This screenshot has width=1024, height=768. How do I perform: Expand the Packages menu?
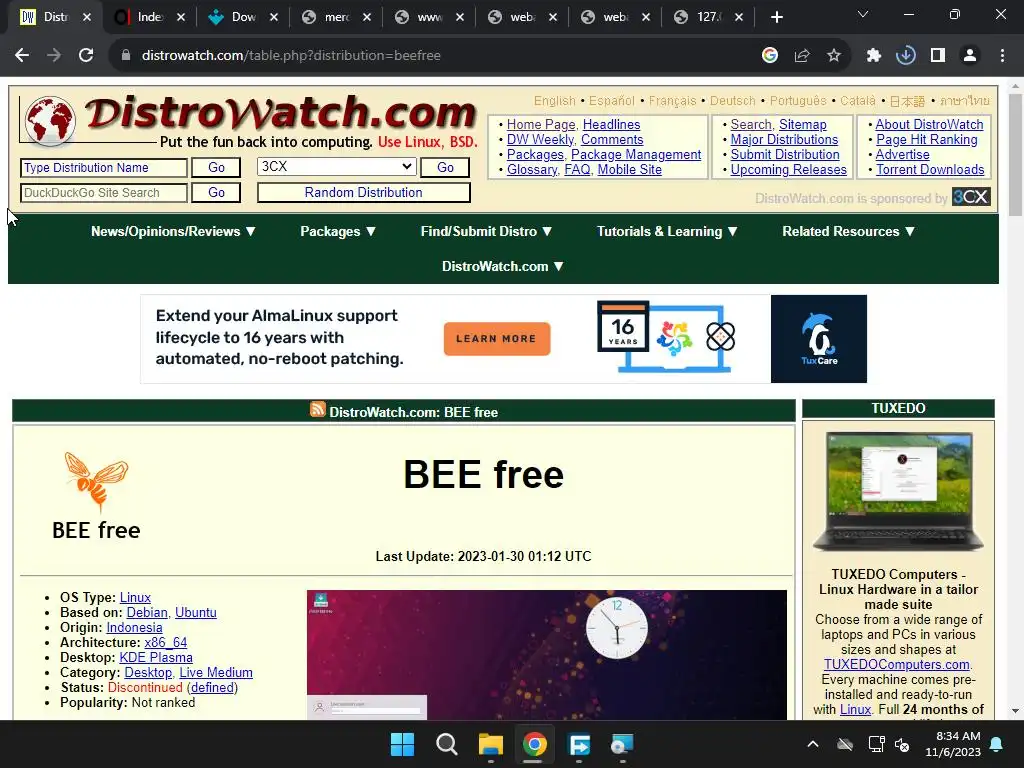coord(338,231)
